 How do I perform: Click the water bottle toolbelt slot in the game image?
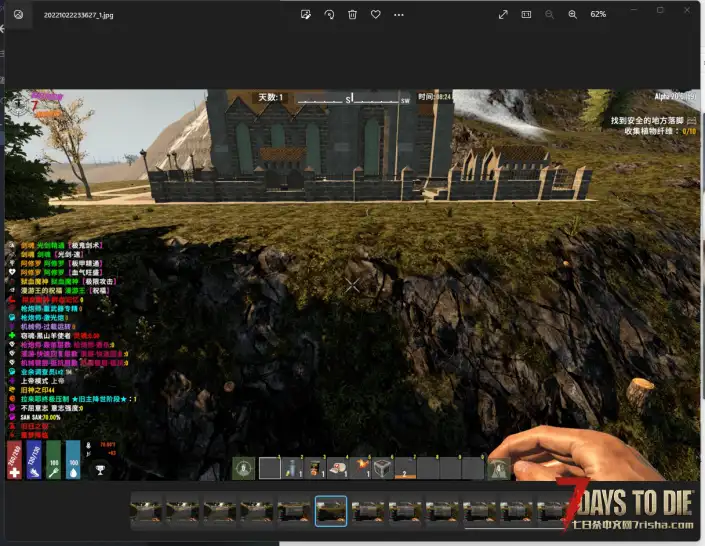pos(292,468)
